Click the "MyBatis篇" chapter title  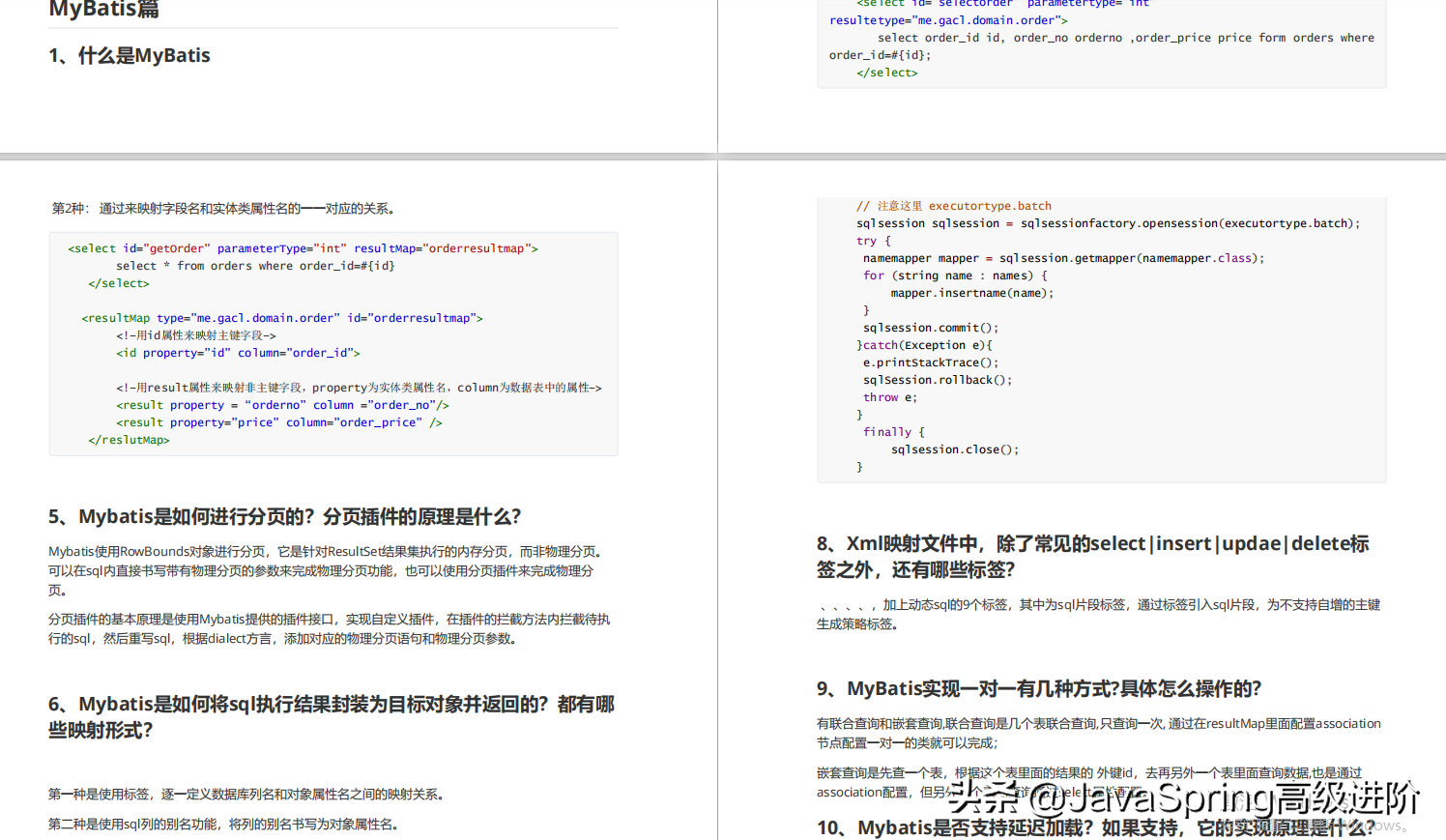(x=104, y=9)
